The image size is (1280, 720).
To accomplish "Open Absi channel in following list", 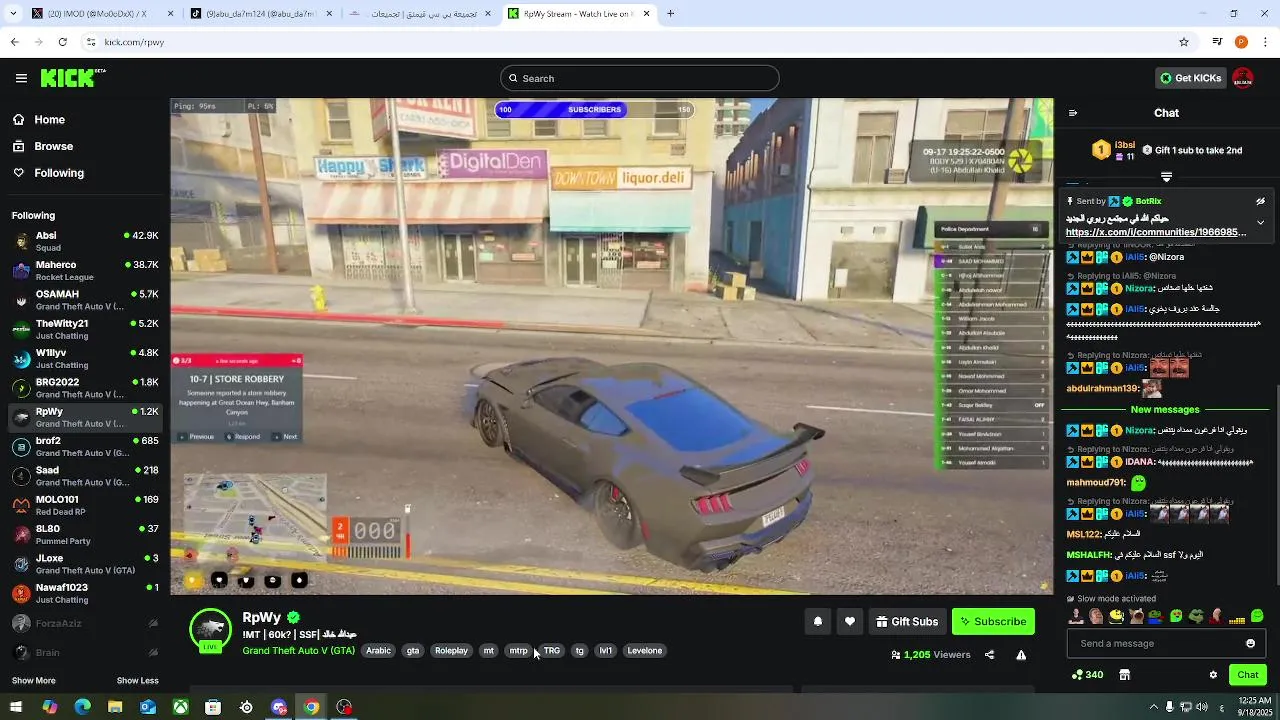I will pos(84,241).
